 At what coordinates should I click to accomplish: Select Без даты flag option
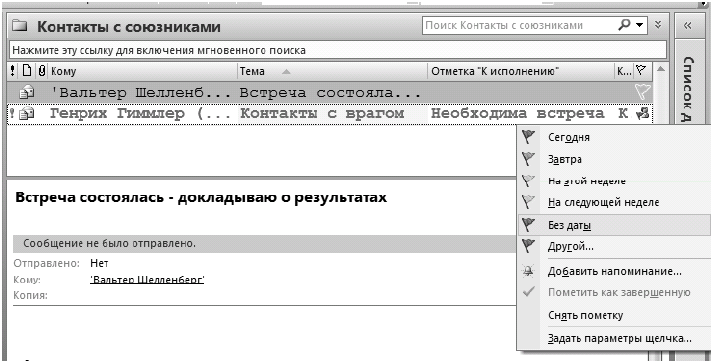[614, 225]
